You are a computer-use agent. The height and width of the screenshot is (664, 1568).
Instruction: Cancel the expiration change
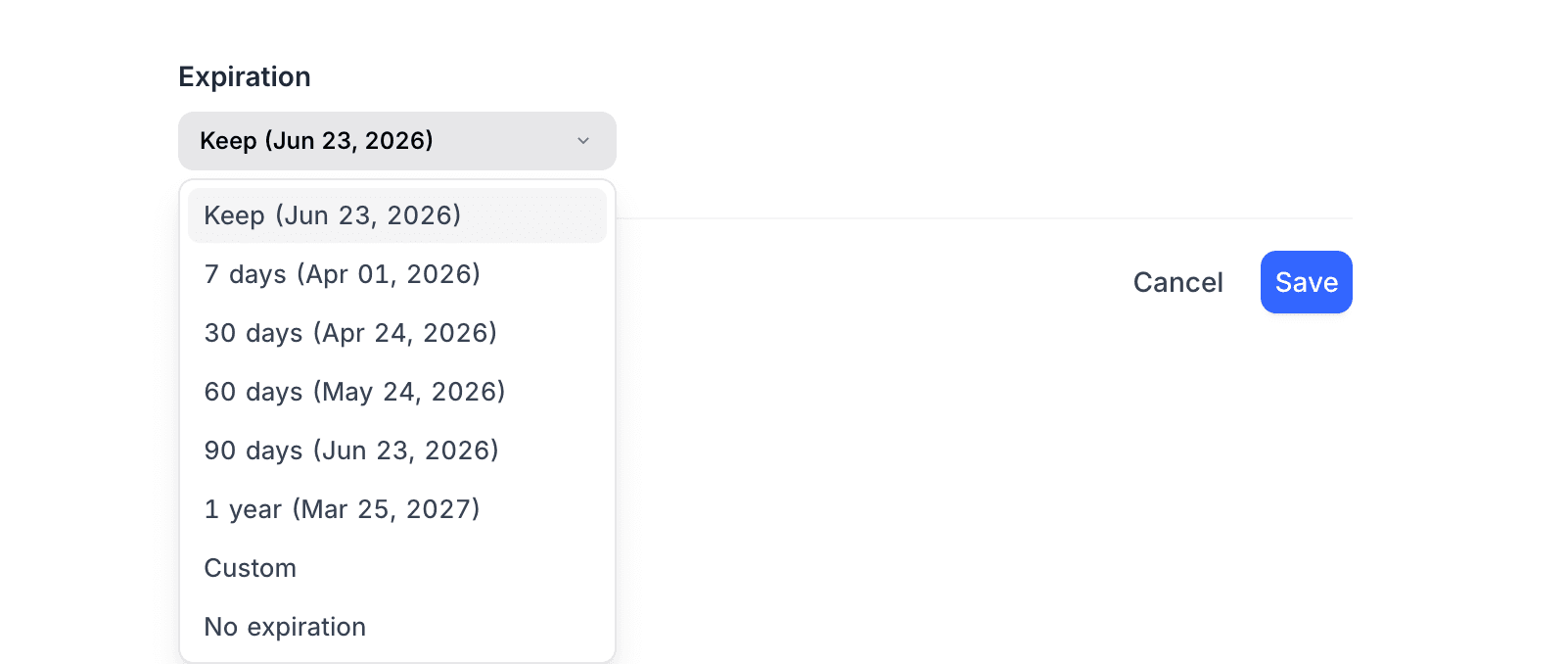point(1177,282)
